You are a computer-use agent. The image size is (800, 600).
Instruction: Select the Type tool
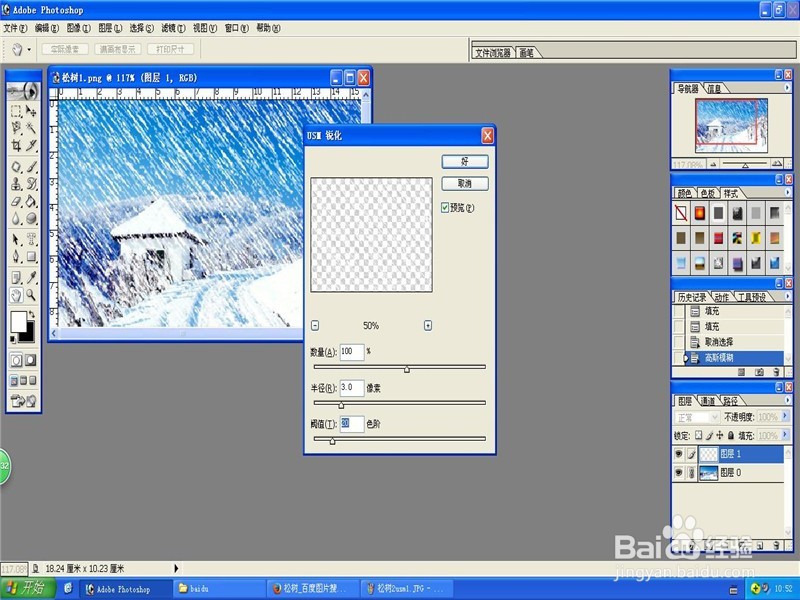pos(31,239)
